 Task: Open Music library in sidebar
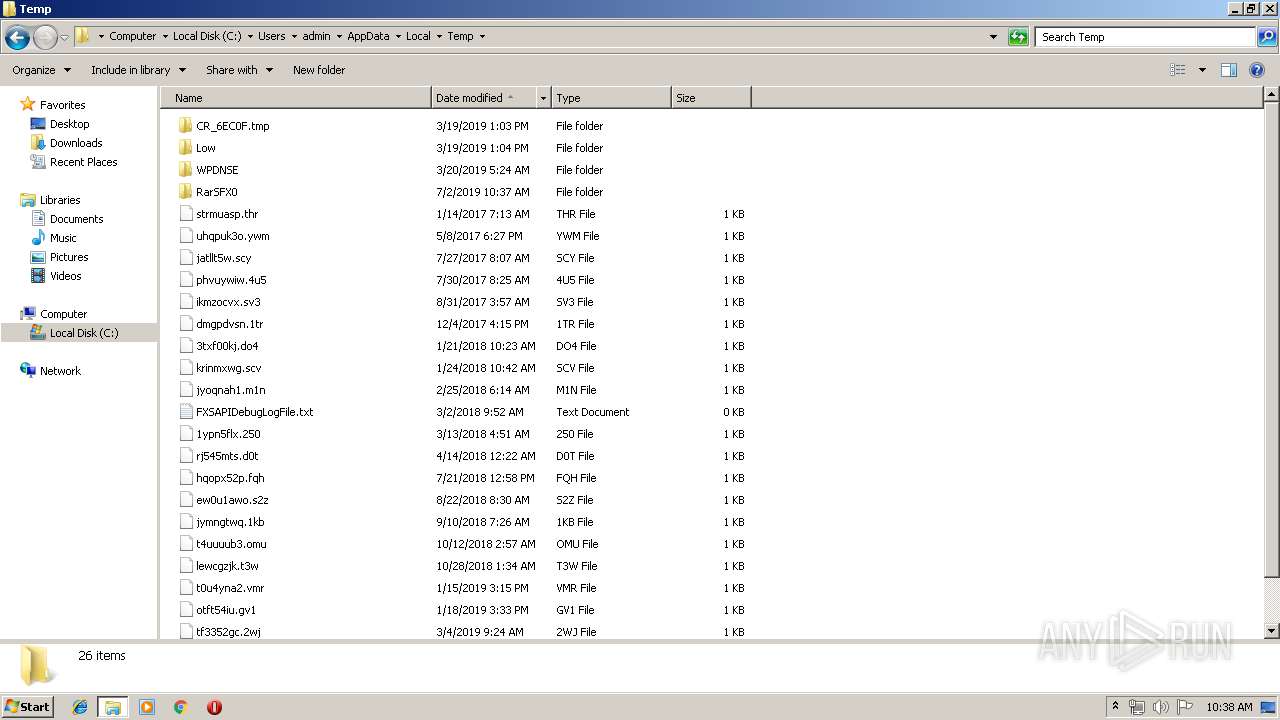pyautogui.click(x=63, y=238)
